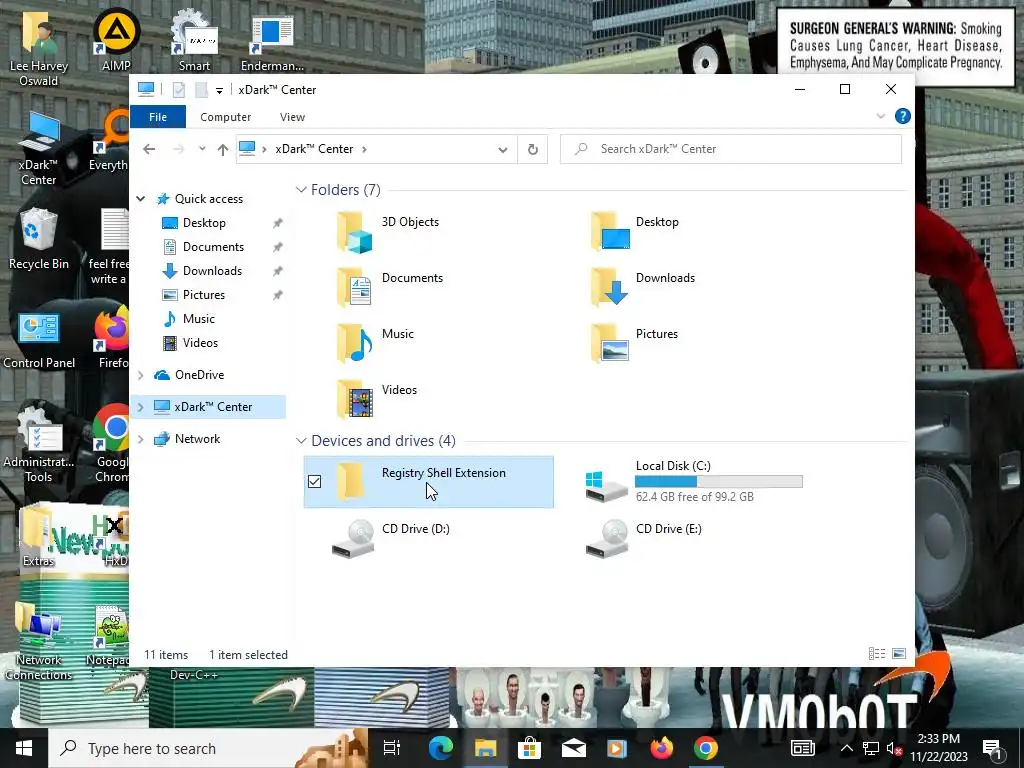Open AIMP desktop shortcut

coord(116,39)
